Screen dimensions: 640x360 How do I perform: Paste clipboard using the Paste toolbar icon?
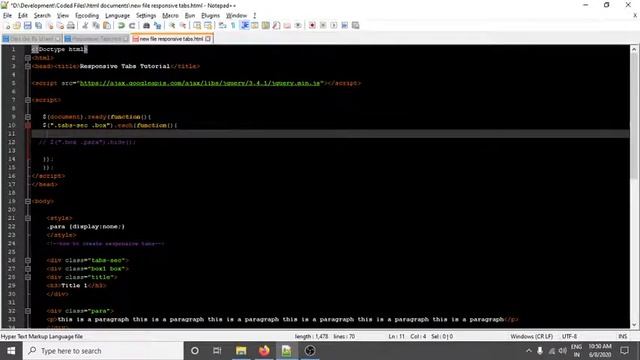107,26
